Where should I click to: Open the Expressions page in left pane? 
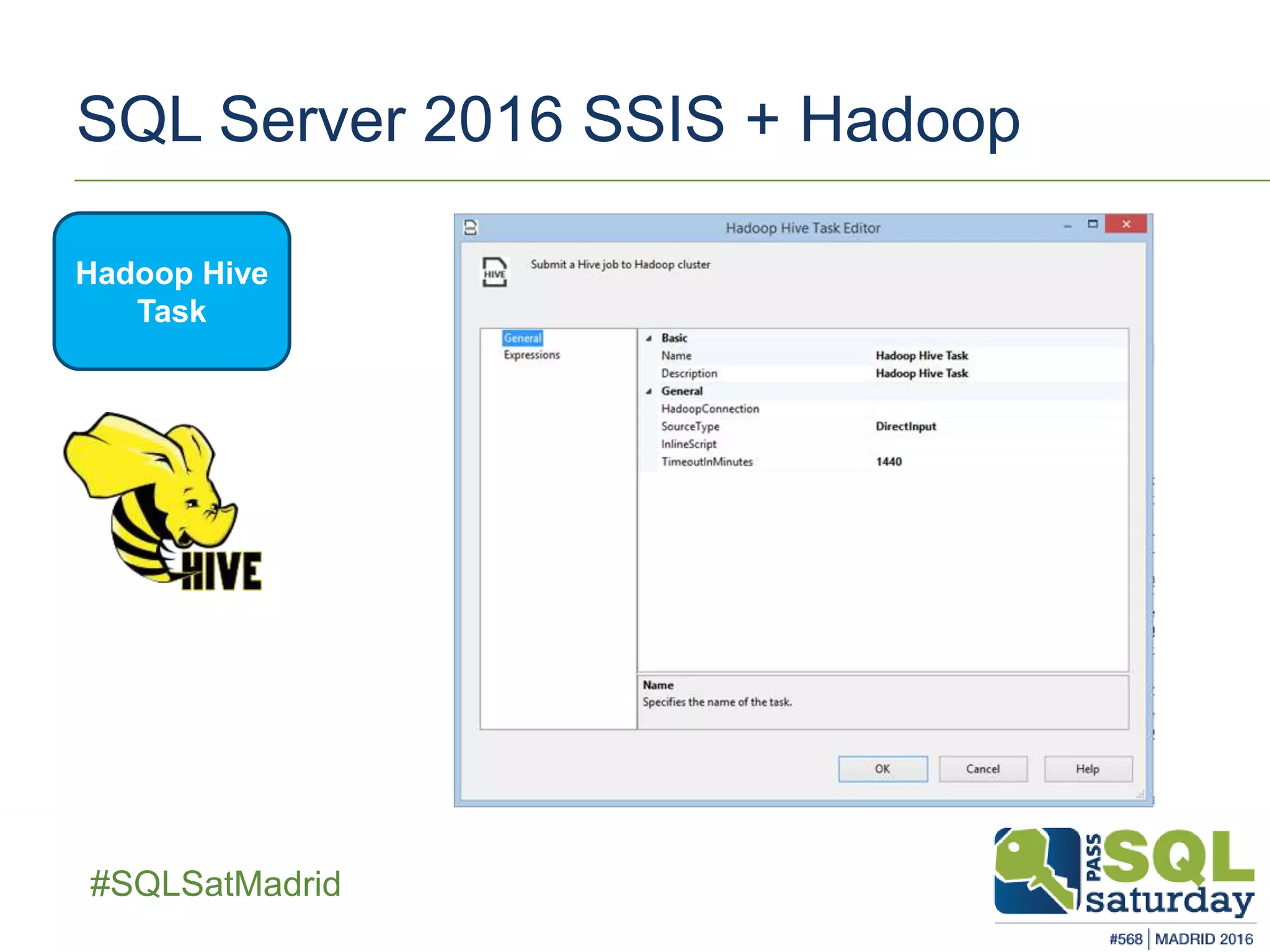[x=531, y=355]
